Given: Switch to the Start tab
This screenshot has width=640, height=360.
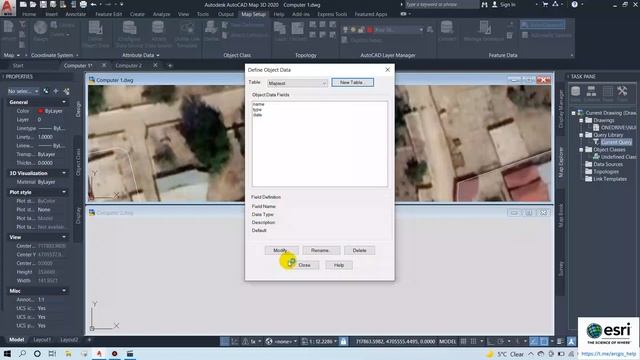Looking at the screenshot, I should (x=18, y=65).
